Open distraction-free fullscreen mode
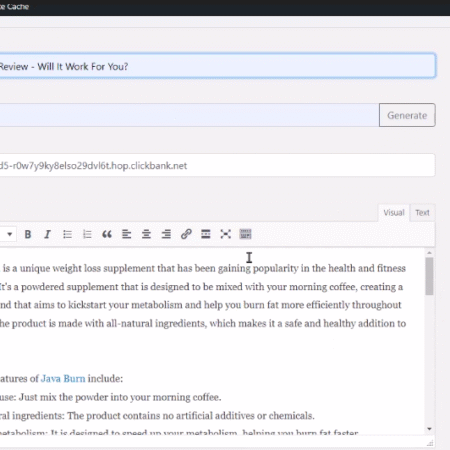Viewport: 450px width, 450px height. pyautogui.click(x=226, y=234)
